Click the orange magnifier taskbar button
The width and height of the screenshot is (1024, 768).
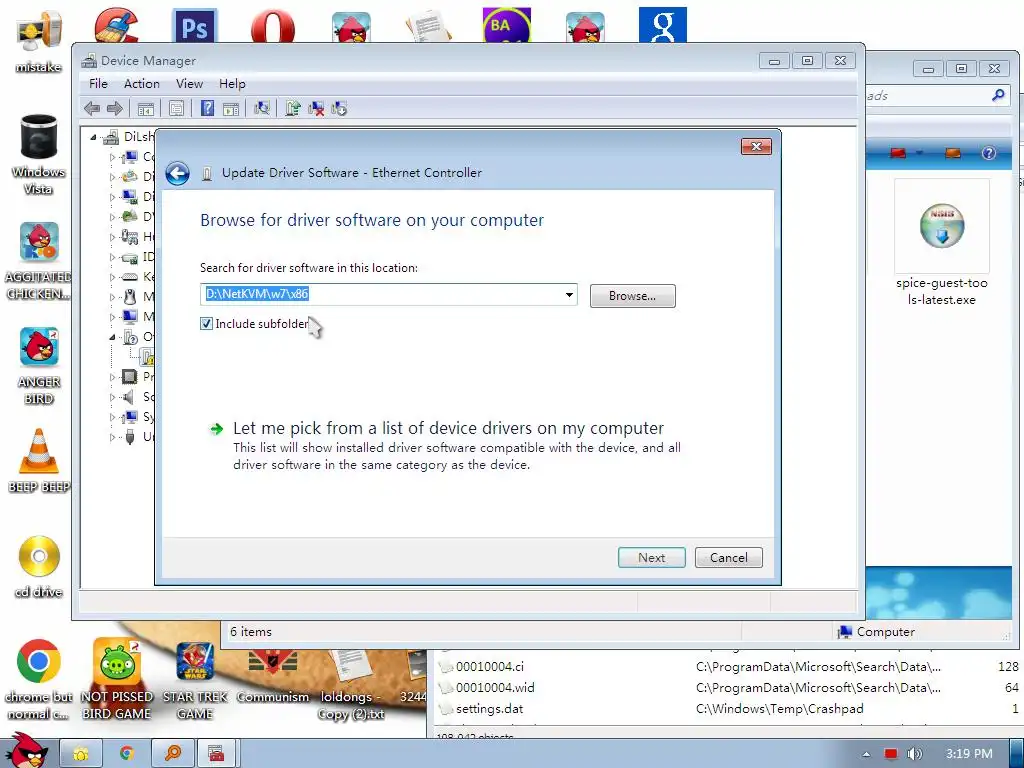(x=172, y=754)
